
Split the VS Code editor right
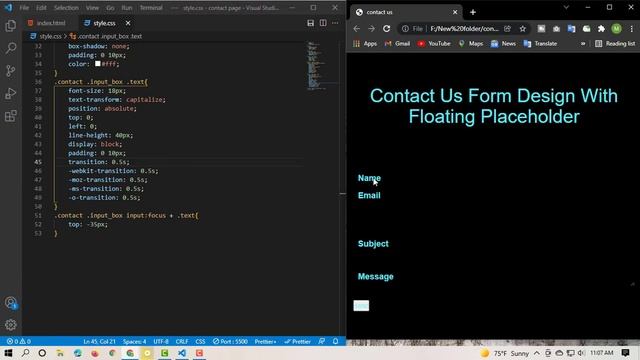coord(323,23)
